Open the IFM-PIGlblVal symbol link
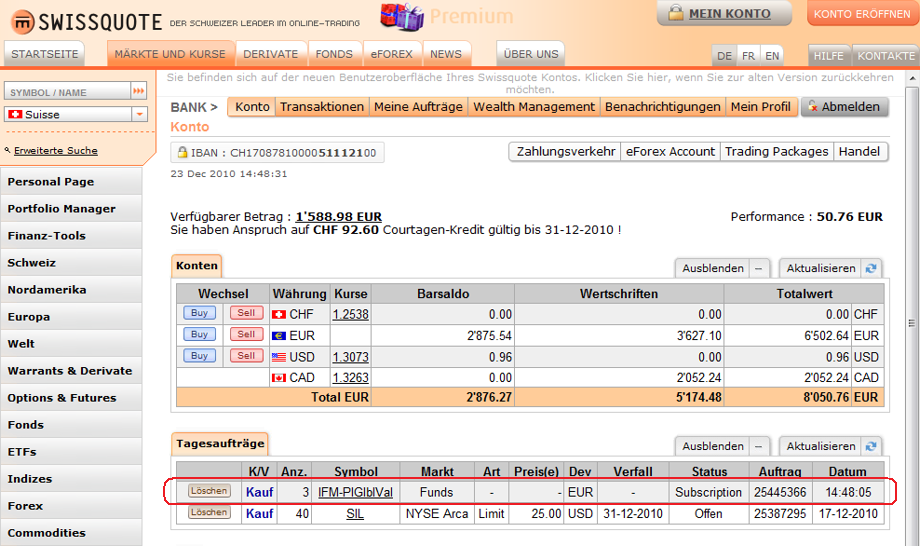Image resolution: width=920 pixels, height=546 pixels. coord(356,493)
